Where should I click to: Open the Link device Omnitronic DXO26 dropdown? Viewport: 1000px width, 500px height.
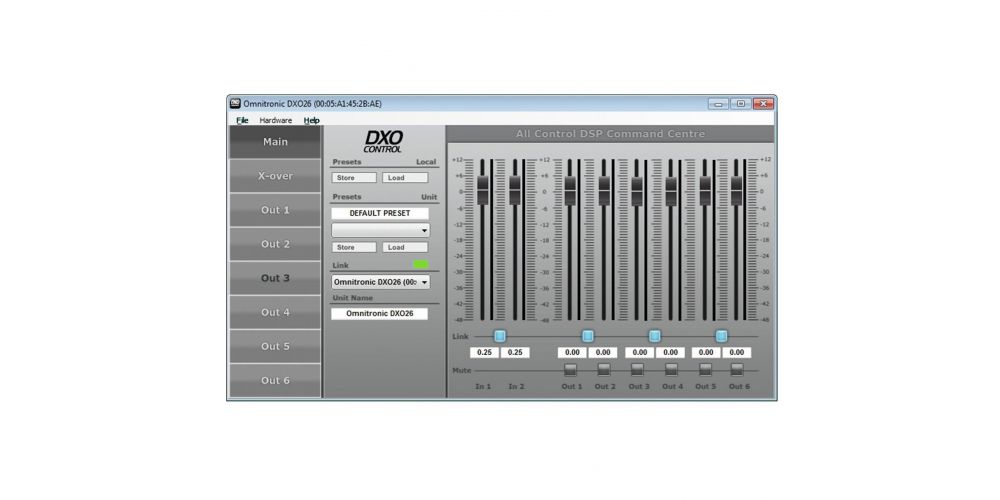380,282
